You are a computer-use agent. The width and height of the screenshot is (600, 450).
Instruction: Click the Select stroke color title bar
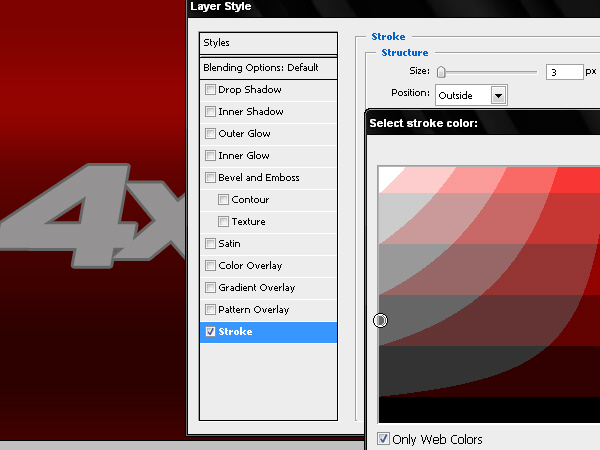click(x=483, y=123)
